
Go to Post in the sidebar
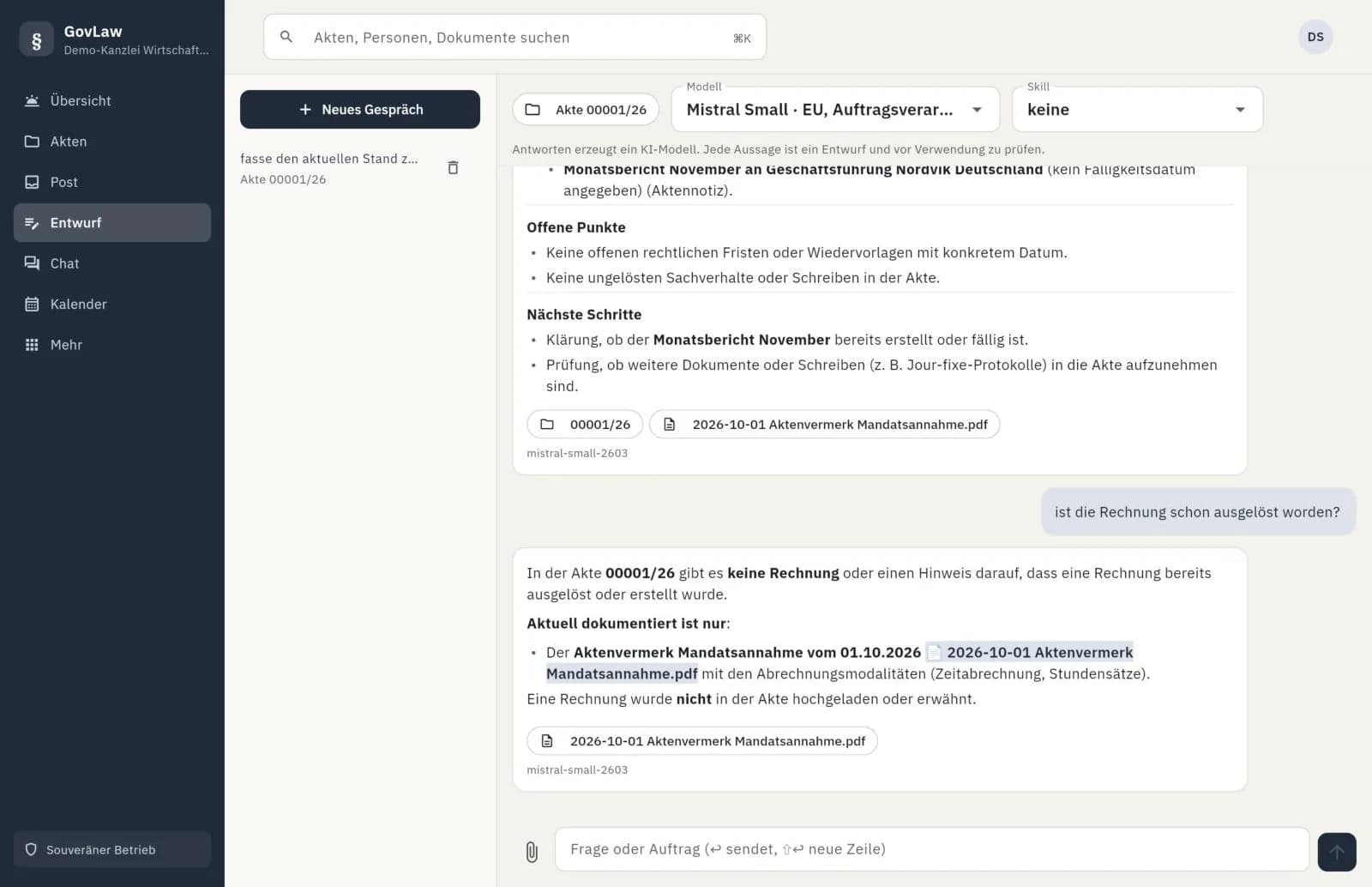(x=112, y=182)
